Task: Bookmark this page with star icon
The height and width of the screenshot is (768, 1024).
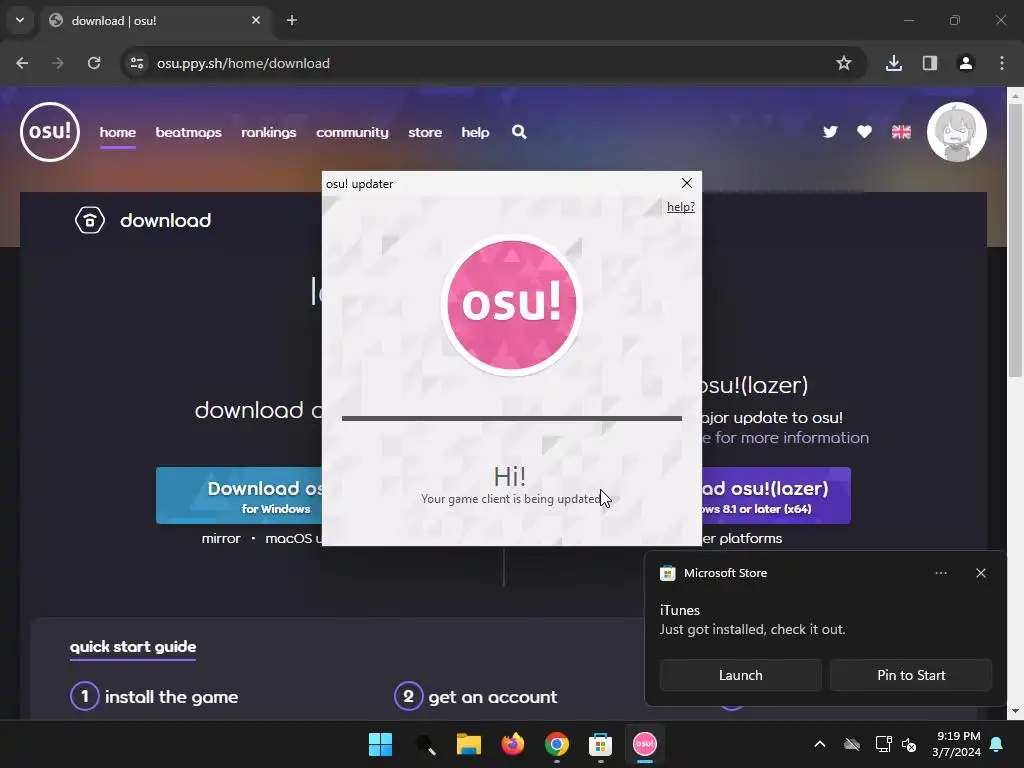Action: tap(844, 63)
